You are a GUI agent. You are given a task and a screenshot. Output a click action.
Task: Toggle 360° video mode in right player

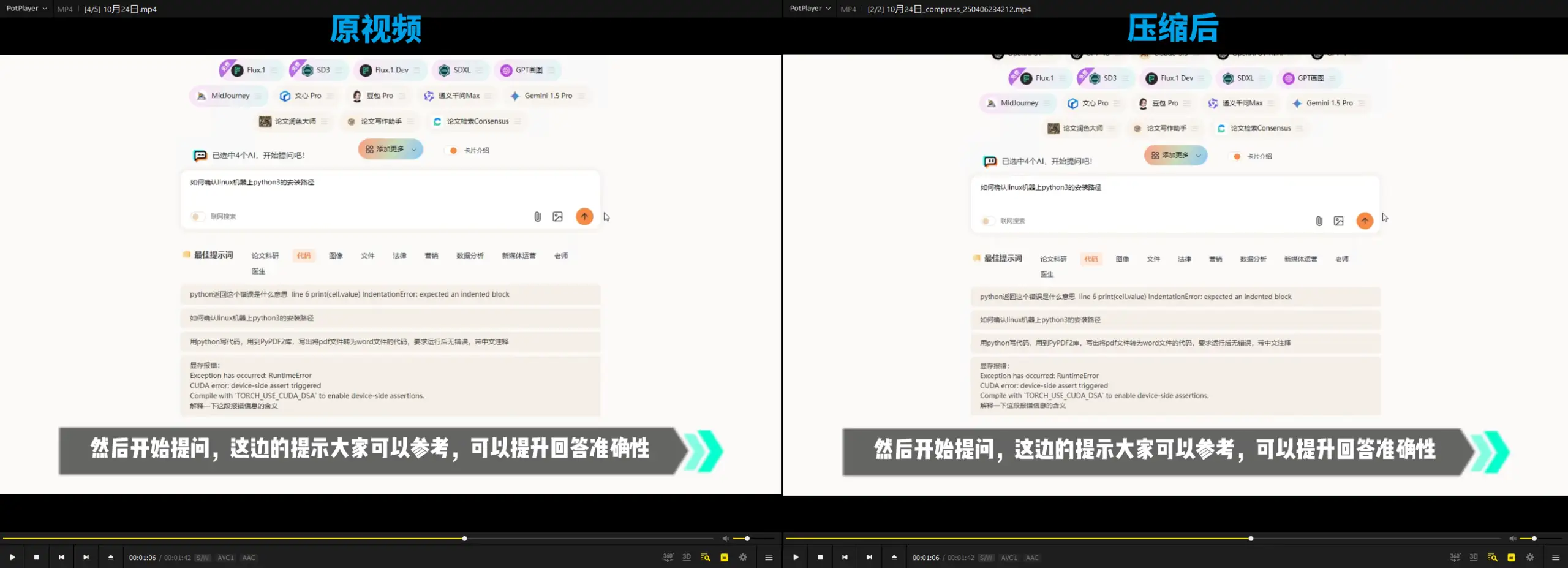1455,557
